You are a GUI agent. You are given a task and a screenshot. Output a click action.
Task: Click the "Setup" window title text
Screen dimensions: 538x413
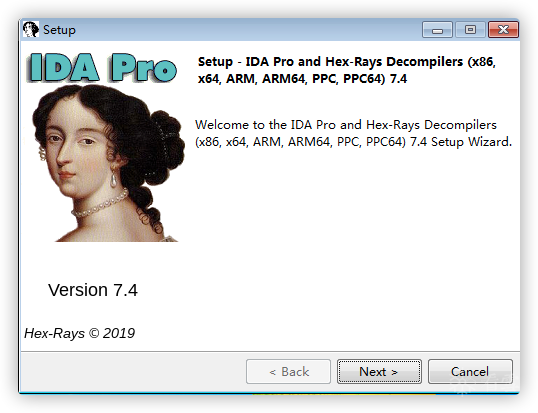click(59, 30)
